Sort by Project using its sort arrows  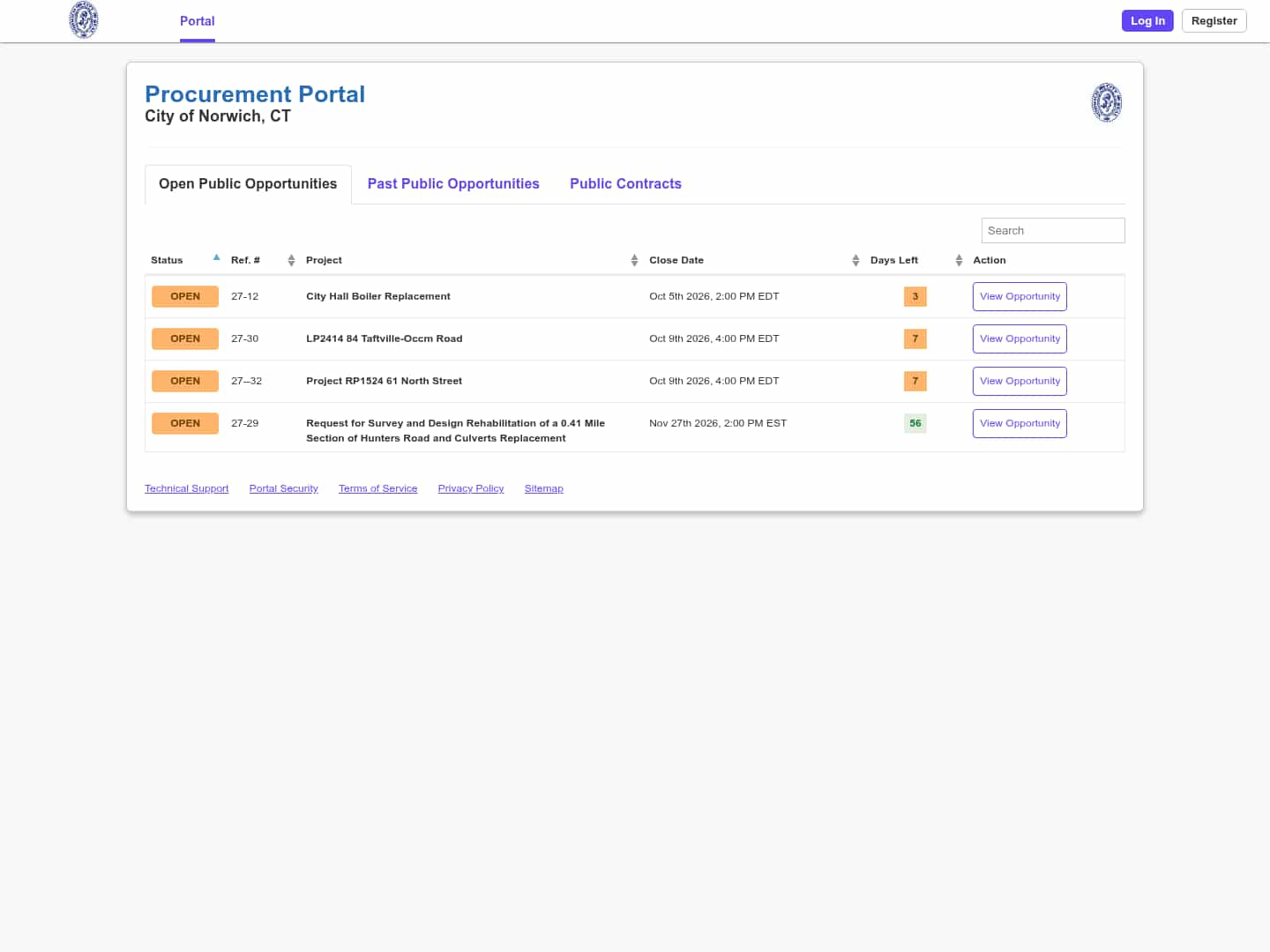(x=634, y=260)
